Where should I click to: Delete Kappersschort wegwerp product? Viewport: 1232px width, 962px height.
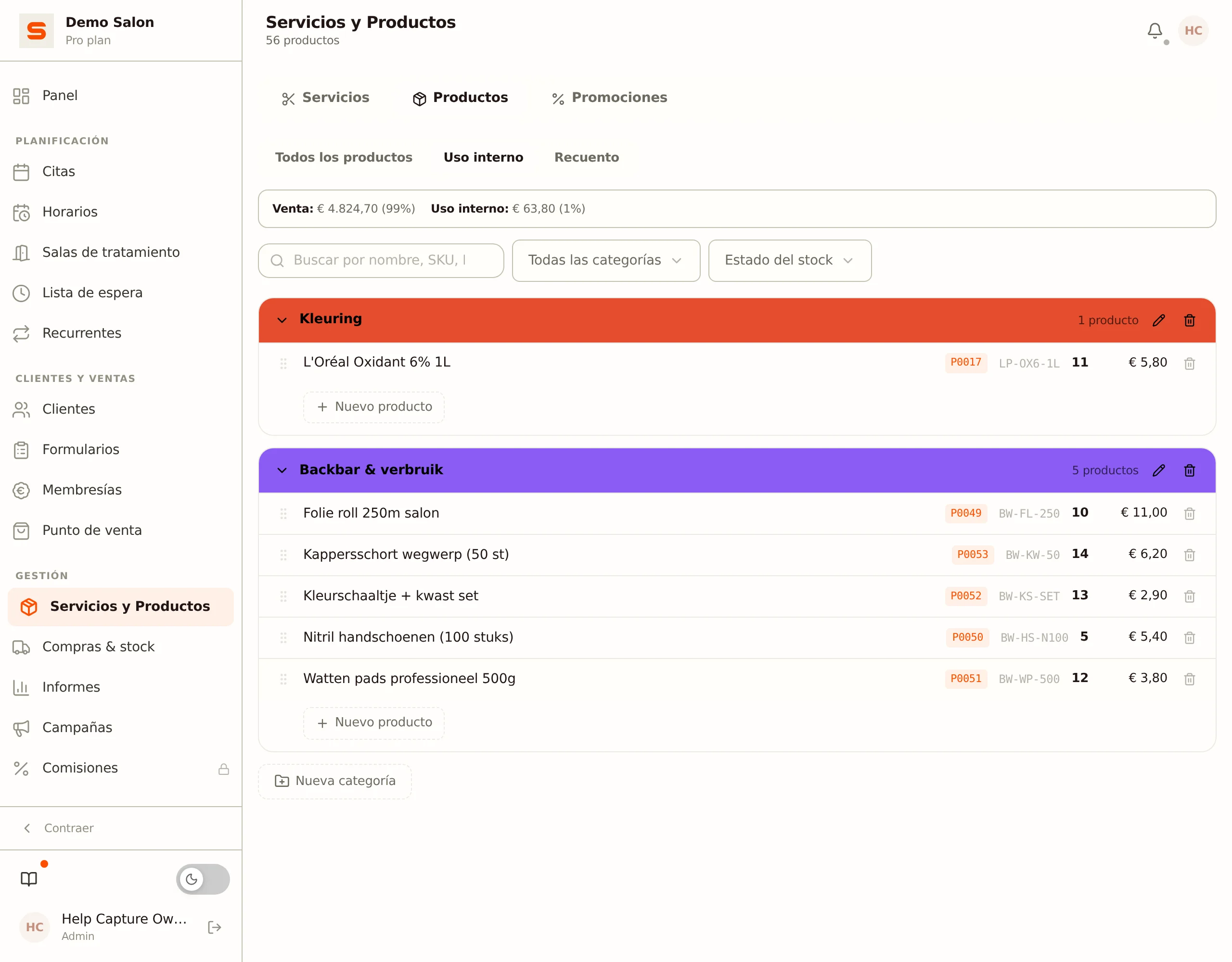tap(1189, 555)
